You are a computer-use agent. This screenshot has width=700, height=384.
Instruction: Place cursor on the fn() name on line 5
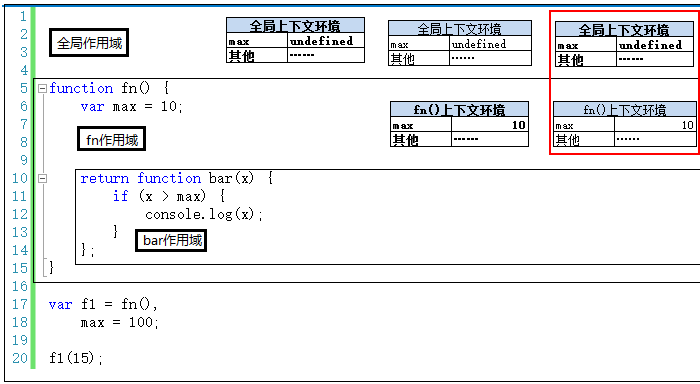(x=136, y=88)
